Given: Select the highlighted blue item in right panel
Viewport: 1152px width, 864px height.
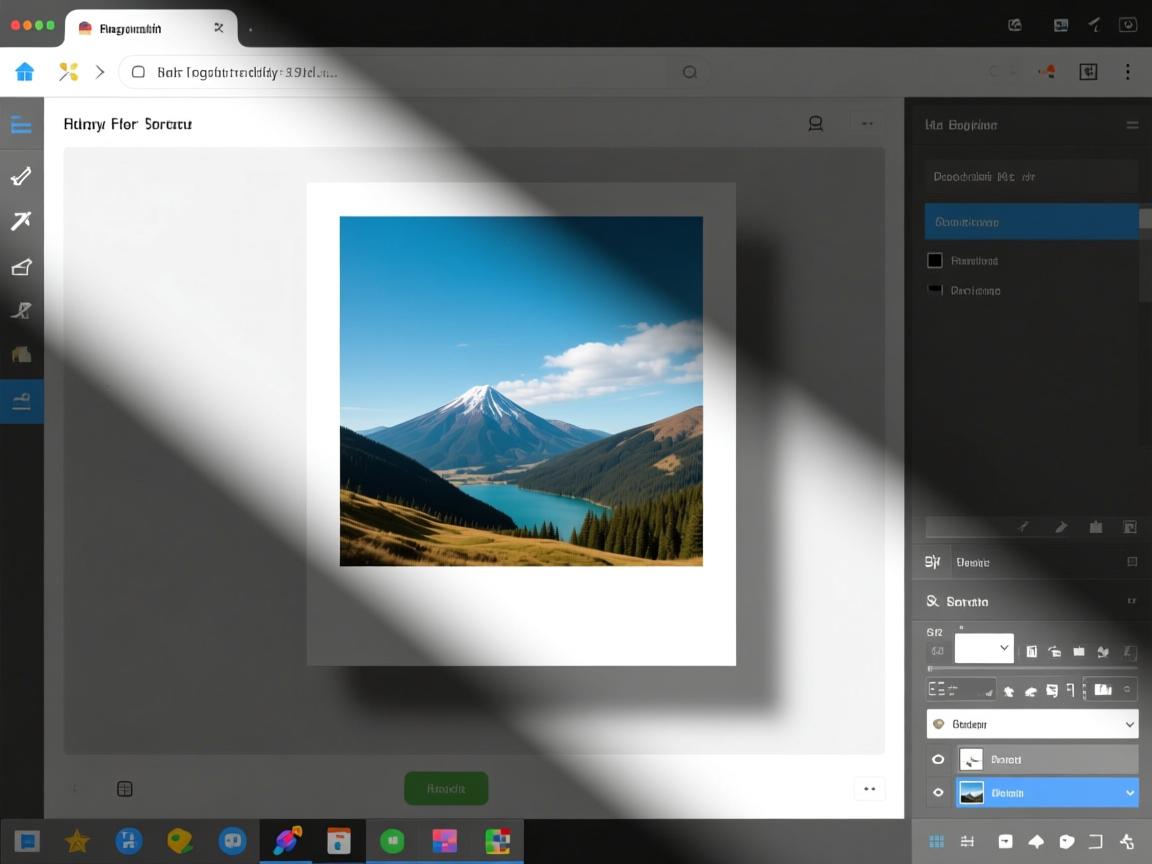Looking at the screenshot, I should click(1031, 221).
